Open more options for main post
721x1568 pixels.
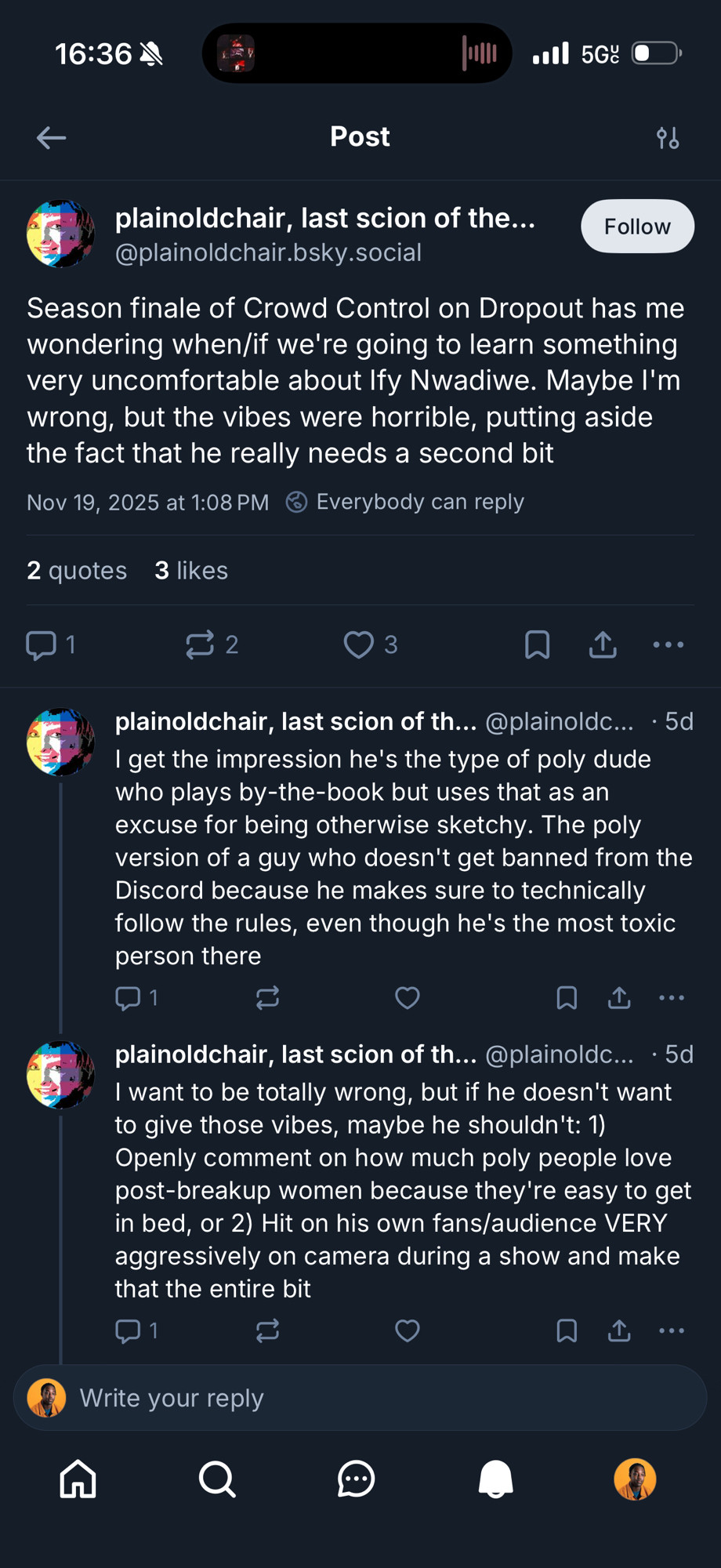coord(668,644)
